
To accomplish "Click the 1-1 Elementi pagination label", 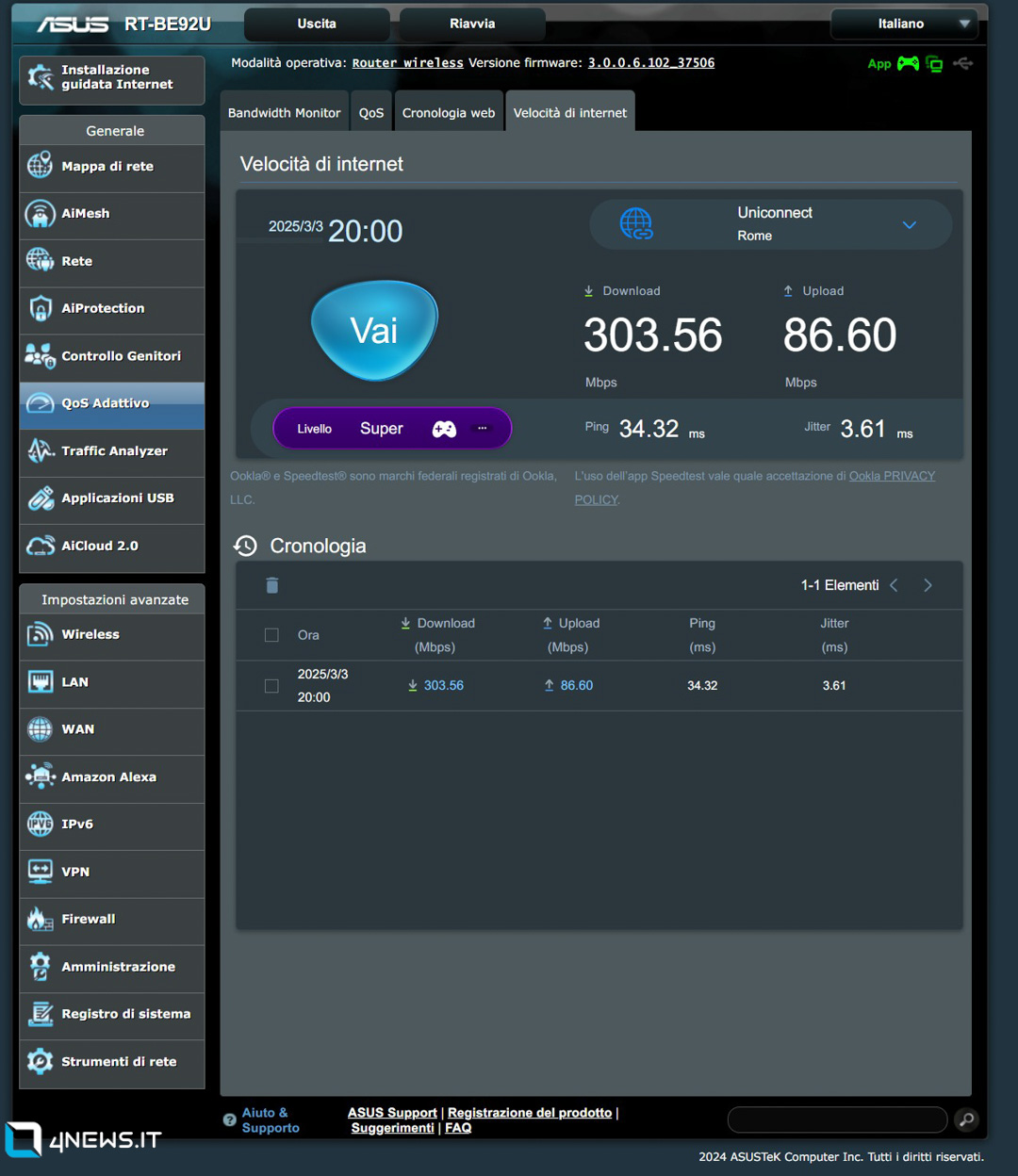I will pyautogui.click(x=840, y=585).
